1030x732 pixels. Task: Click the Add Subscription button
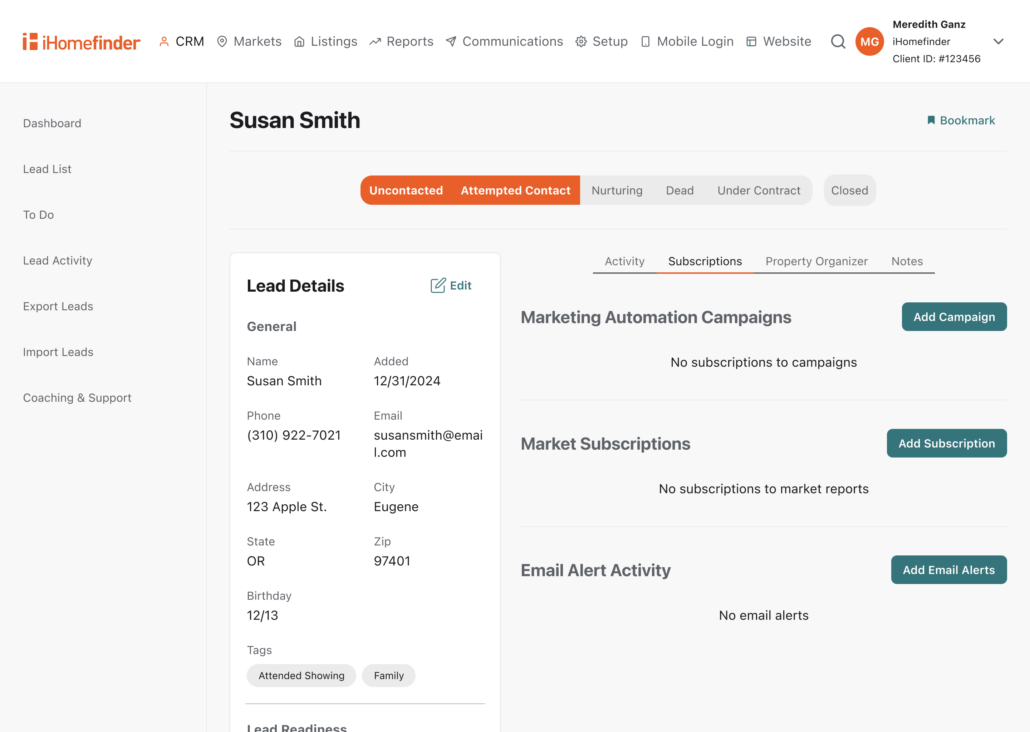pos(946,443)
